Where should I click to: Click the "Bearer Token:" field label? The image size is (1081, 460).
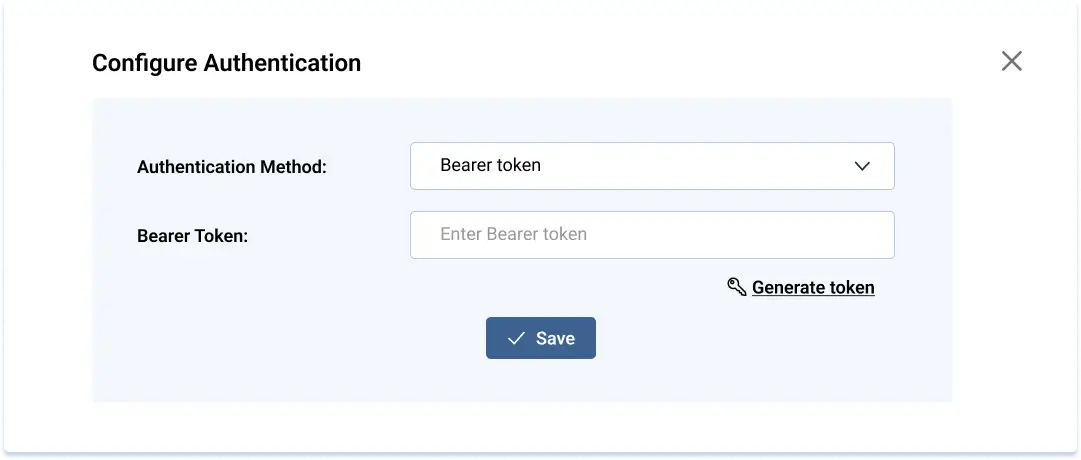(x=192, y=236)
